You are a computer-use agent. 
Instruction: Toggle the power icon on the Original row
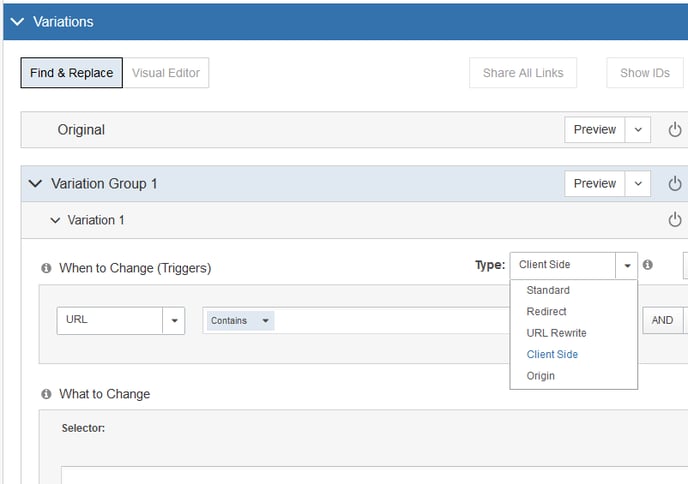point(675,129)
